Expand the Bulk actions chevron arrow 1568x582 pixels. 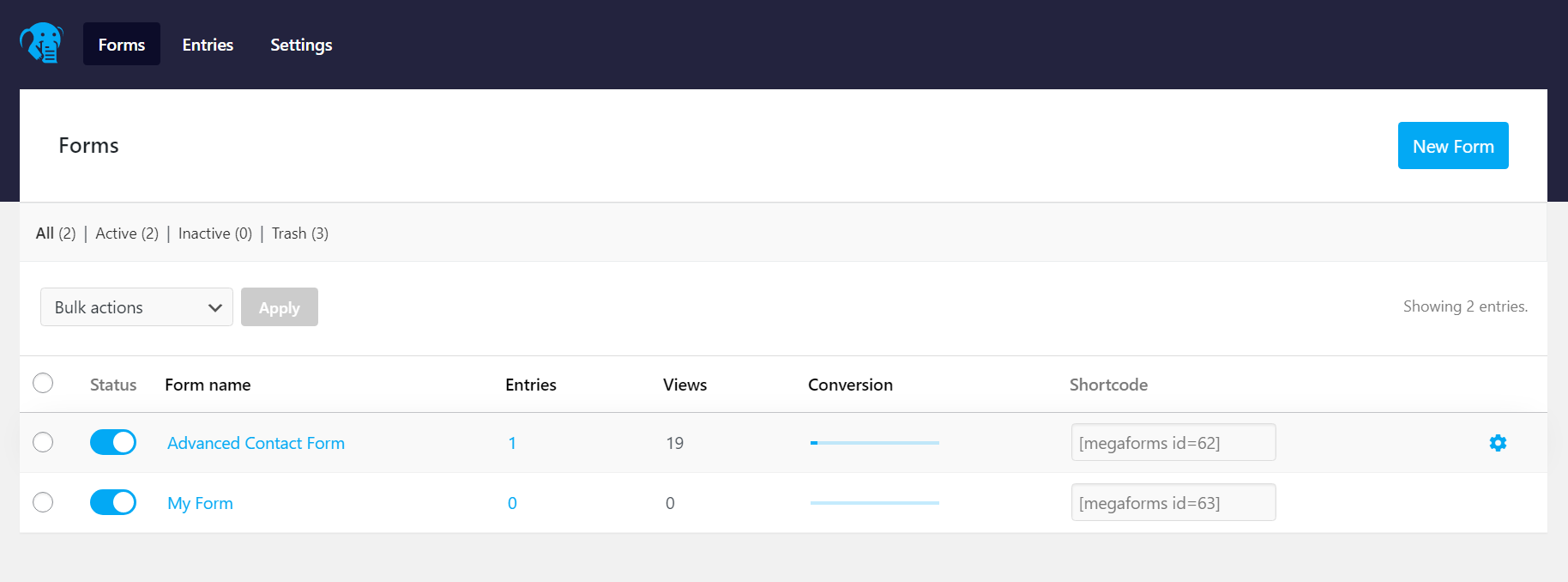coord(215,307)
